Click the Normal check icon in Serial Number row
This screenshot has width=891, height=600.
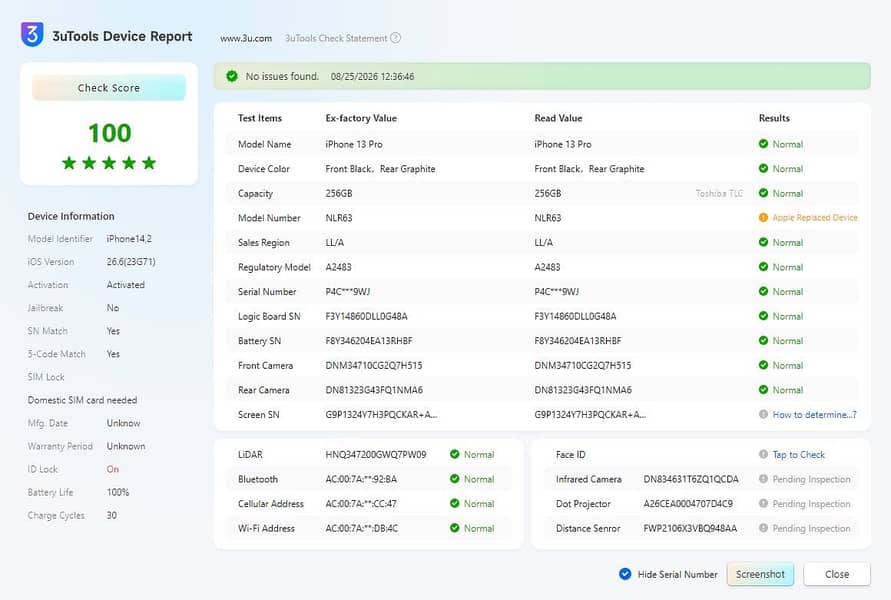pos(763,291)
